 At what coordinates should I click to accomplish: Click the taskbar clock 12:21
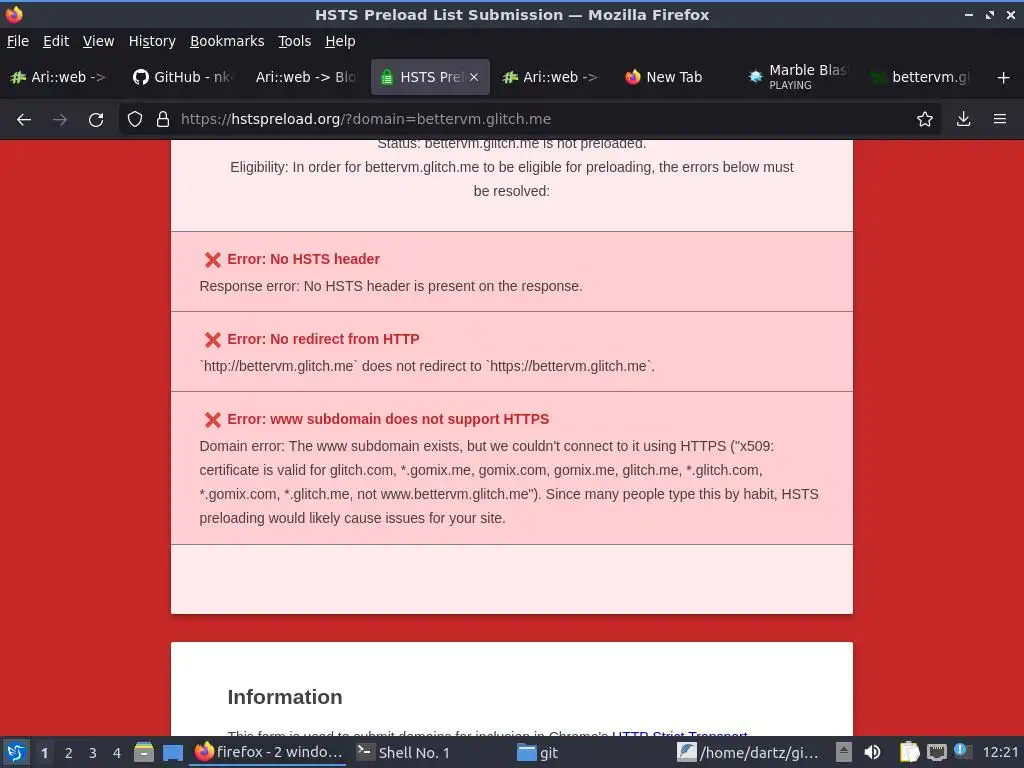pyautogui.click(x=1000, y=752)
